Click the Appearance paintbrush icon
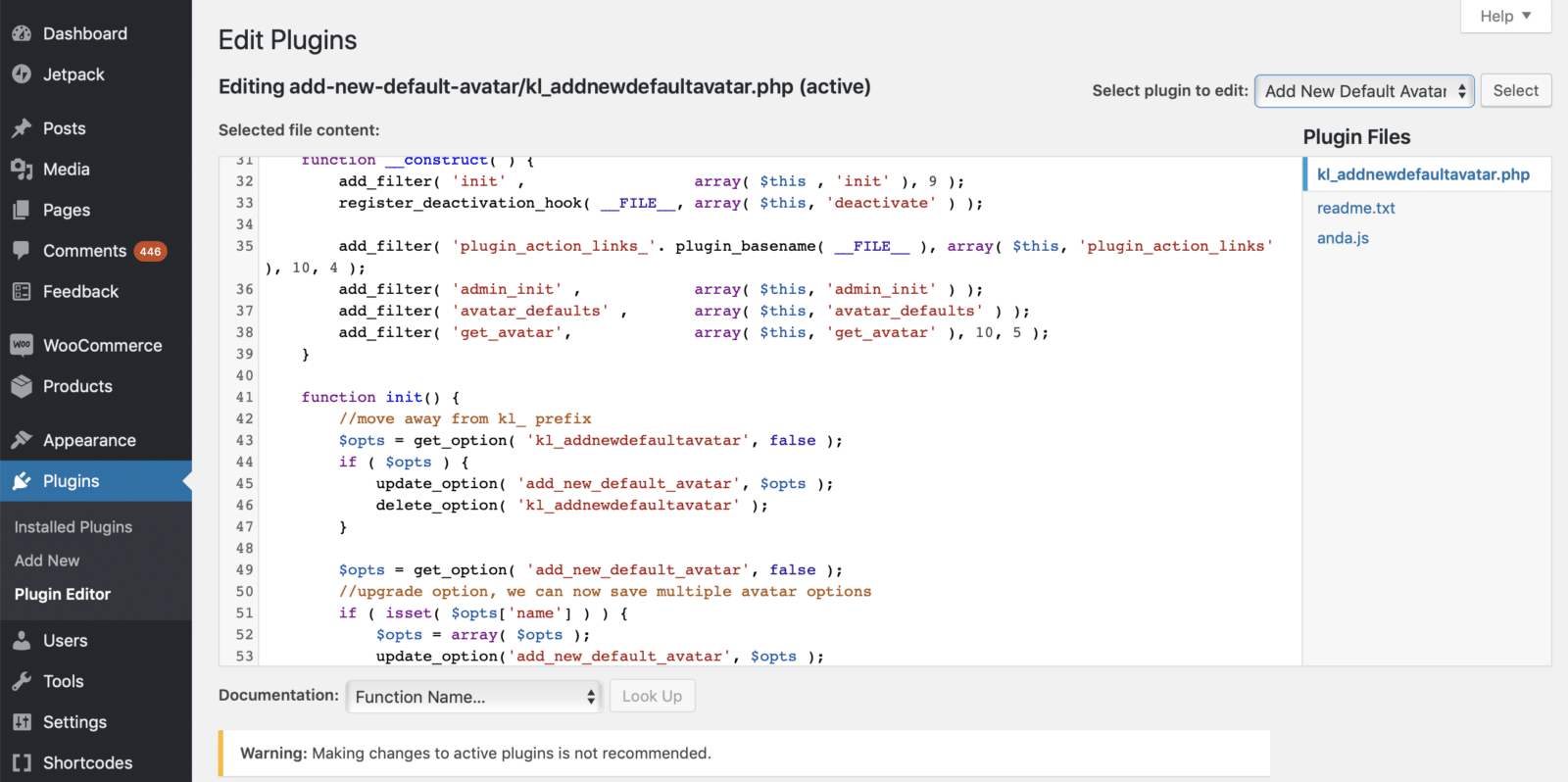This screenshot has height=782, width=1568. coord(22,440)
